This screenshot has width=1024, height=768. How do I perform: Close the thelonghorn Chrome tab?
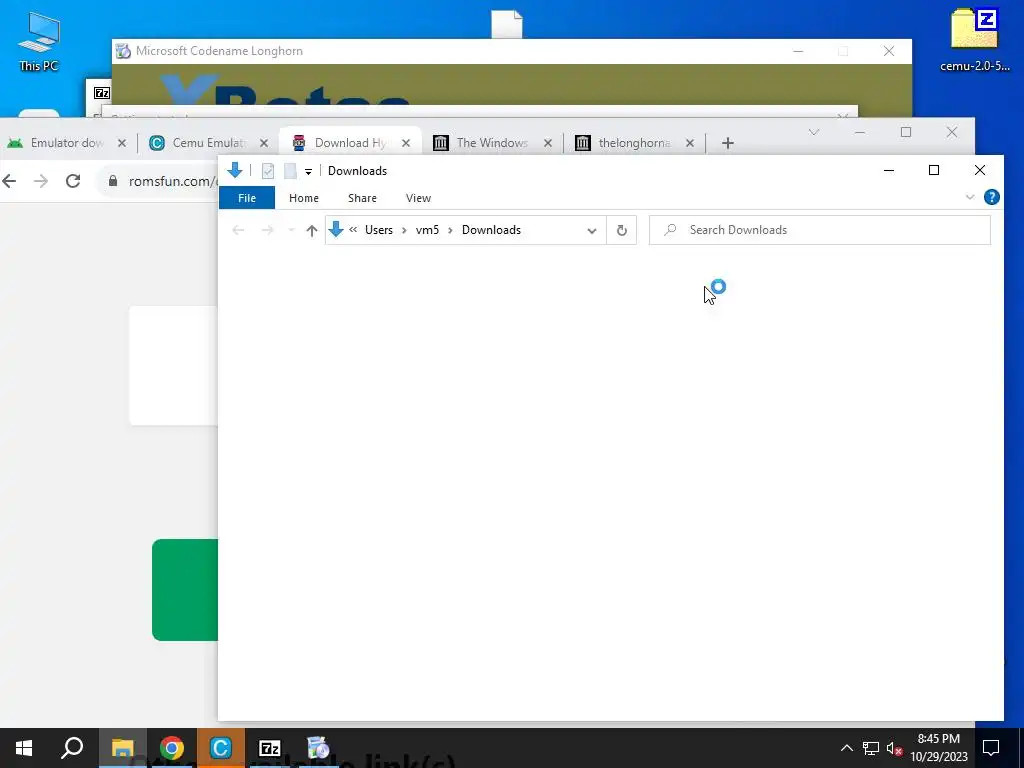click(690, 143)
